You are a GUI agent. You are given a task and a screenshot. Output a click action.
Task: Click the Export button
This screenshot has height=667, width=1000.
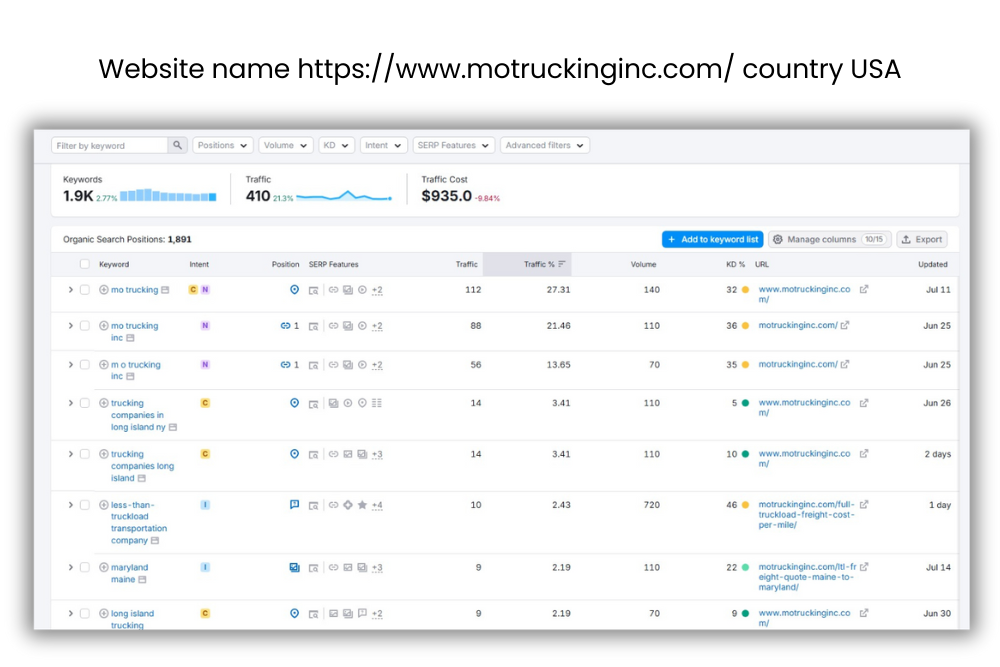[x=921, y=240]
